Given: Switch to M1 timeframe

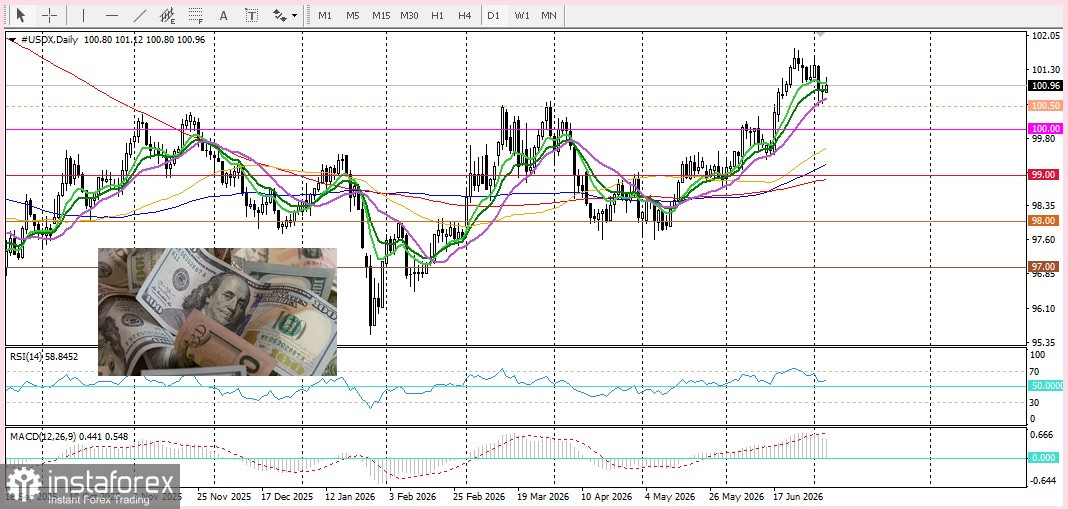Looking at the screenshot, I should click(325, 15).
